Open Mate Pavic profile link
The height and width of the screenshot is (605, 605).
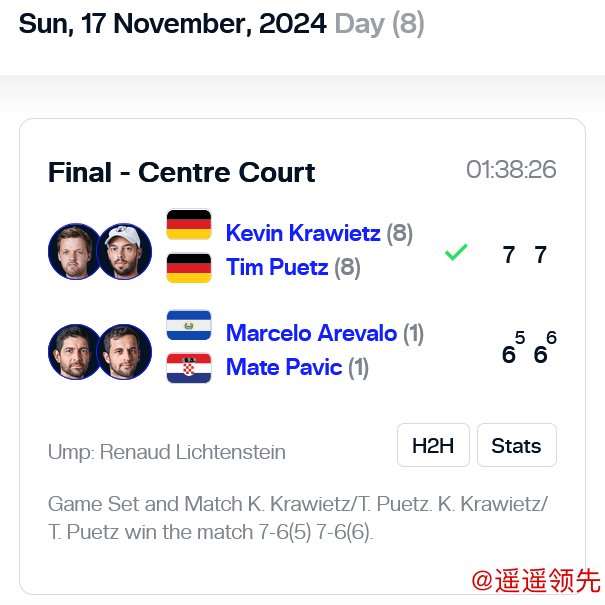(284, 368)
